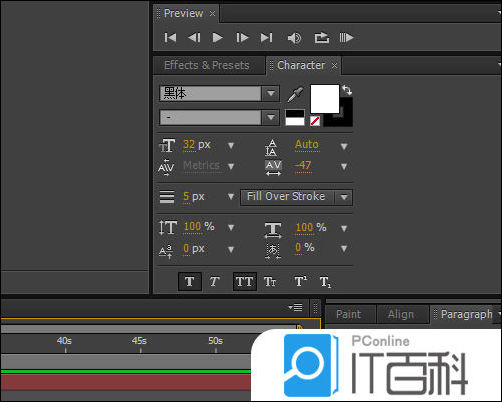502x402 pixels.
Task: Toggle All Caps text style
Action: pyautogui.click(x=244, y=282)
